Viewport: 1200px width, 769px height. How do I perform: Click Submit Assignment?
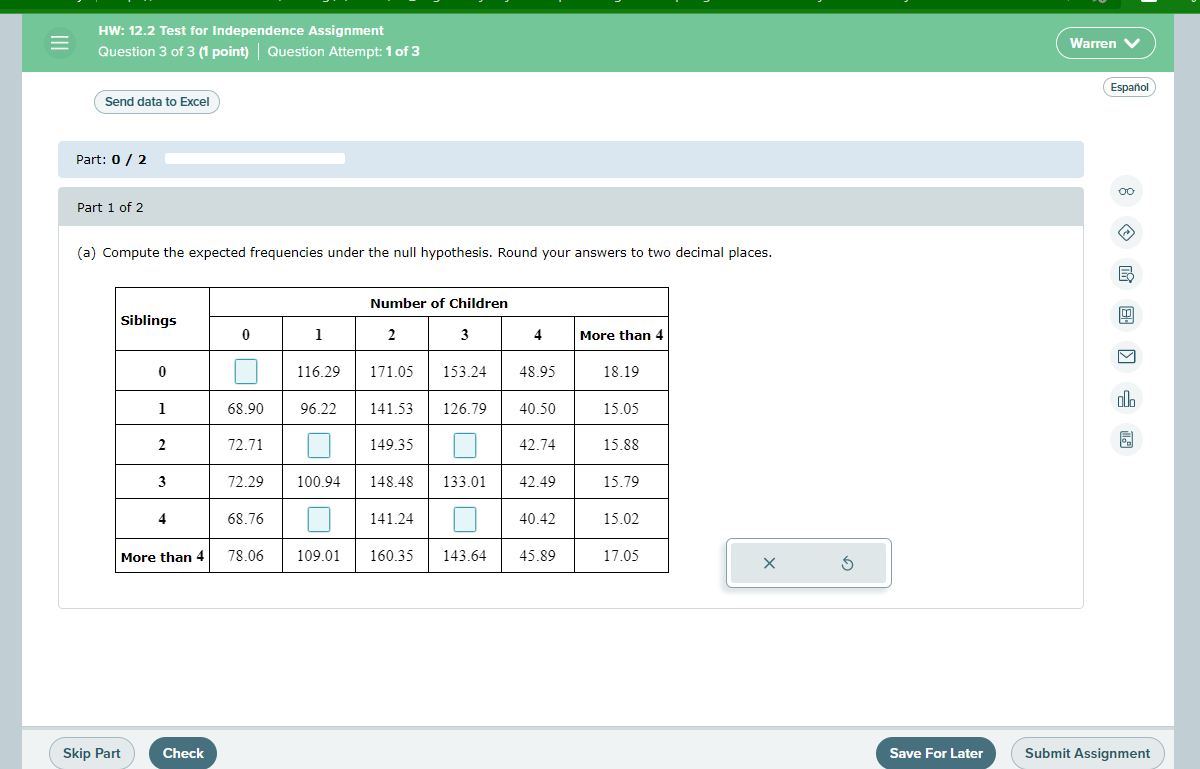1087,753
